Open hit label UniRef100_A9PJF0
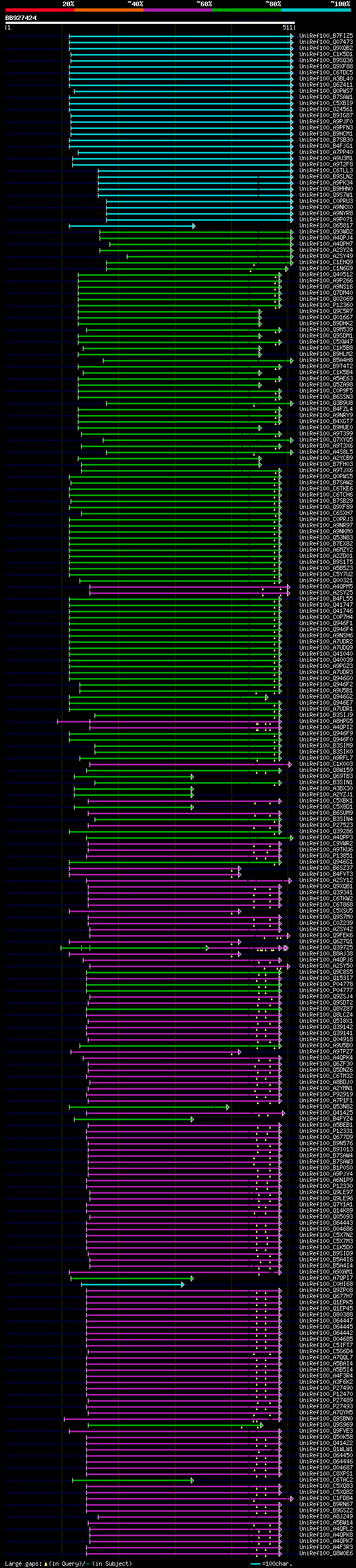The image size is (356, 1568). (x=326, y=122)
